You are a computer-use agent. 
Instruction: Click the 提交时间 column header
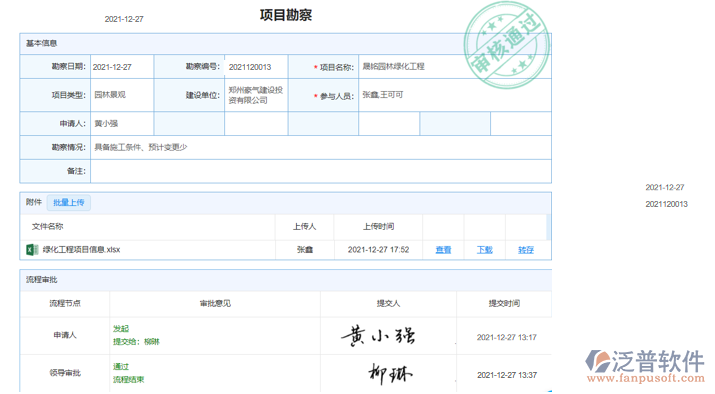[x=504, y=304]
